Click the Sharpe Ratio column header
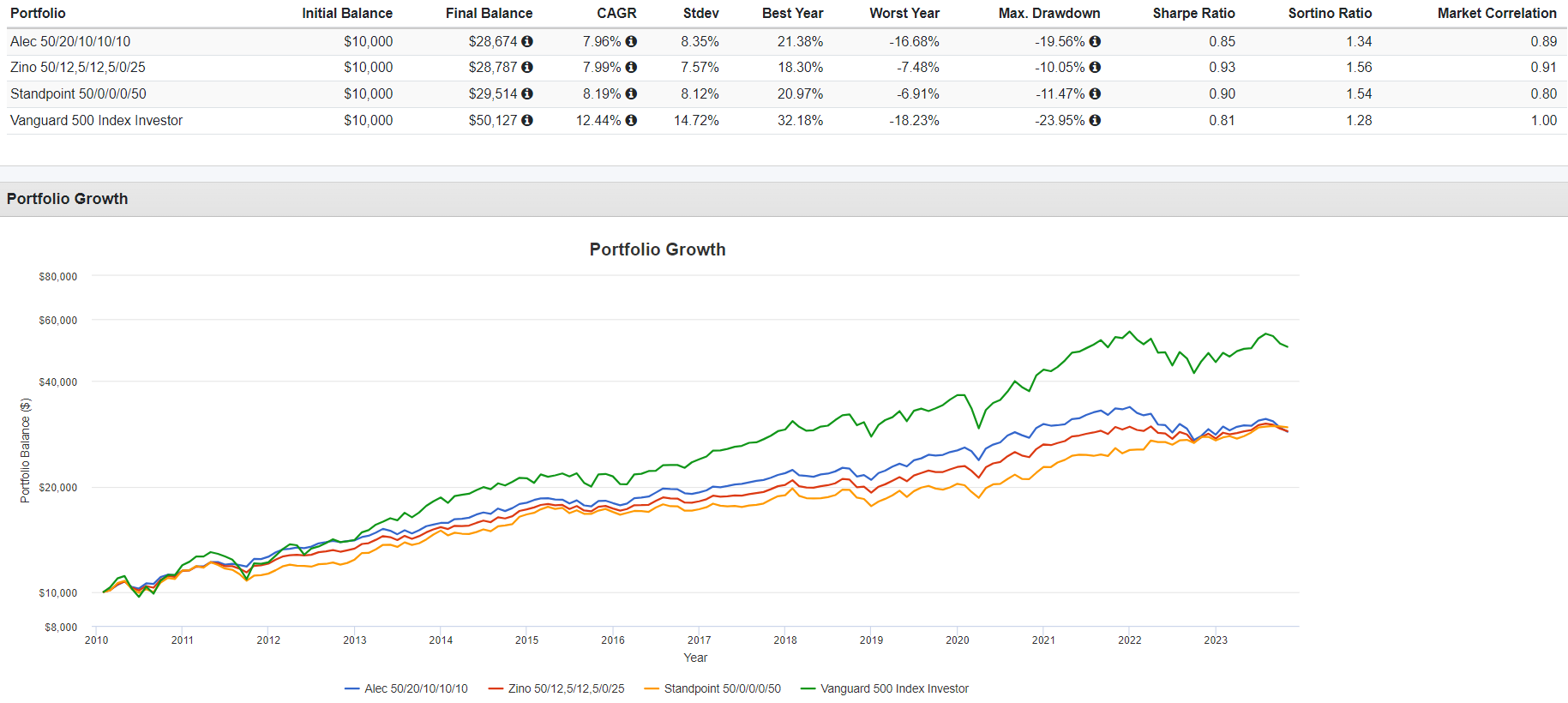1568x703 pixels. pos(1193,13)
